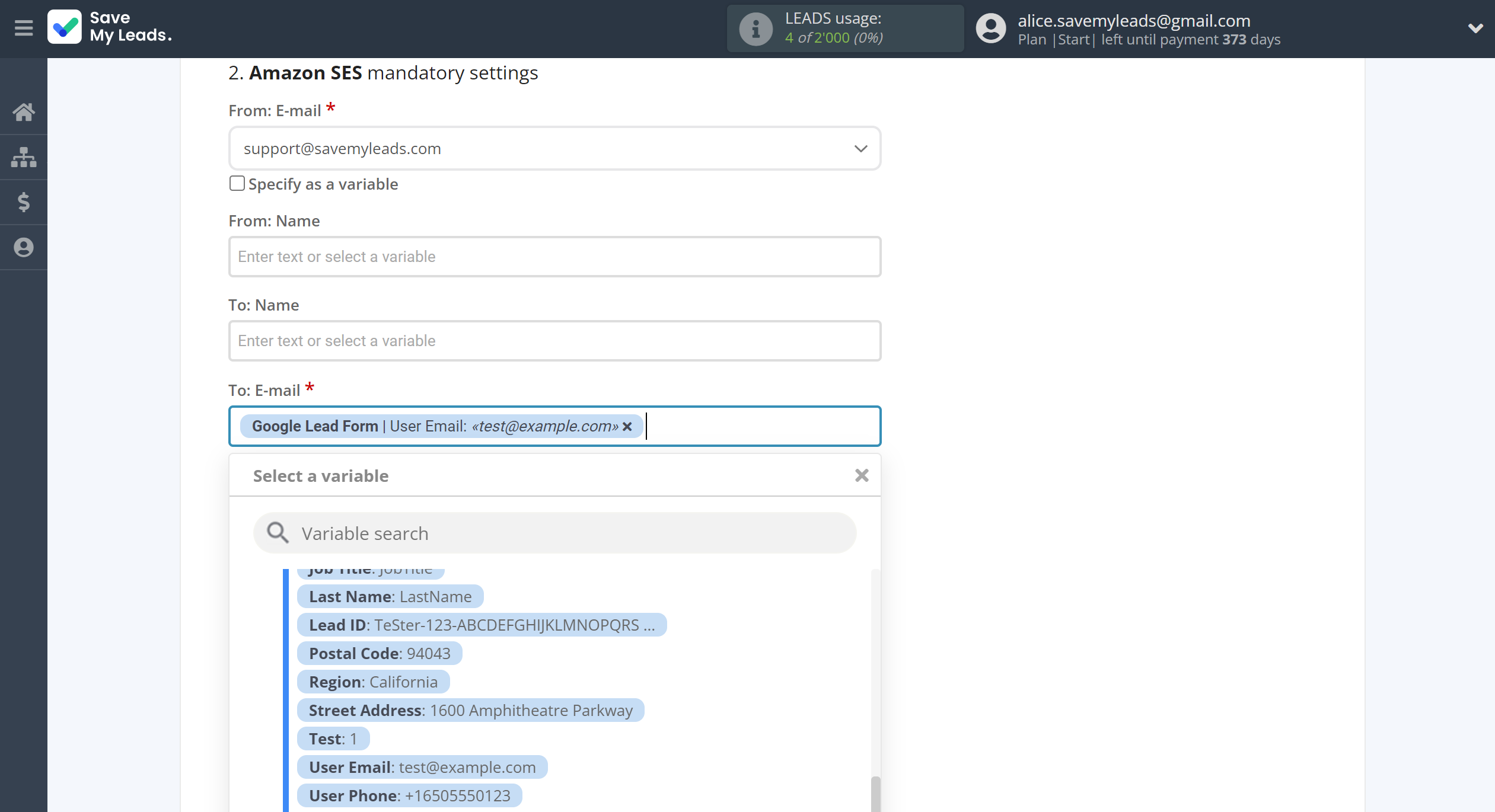Screen dimensions: 1495x812
Task: Close the Select a variable panel
Action: [x=862, y=475]
